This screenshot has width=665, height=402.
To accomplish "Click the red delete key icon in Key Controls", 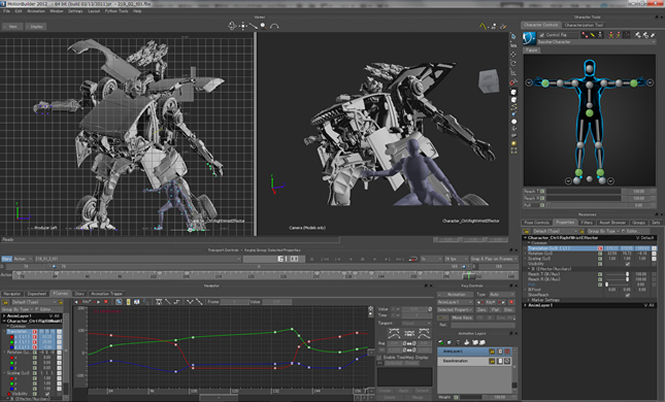I will pos(511,302).
